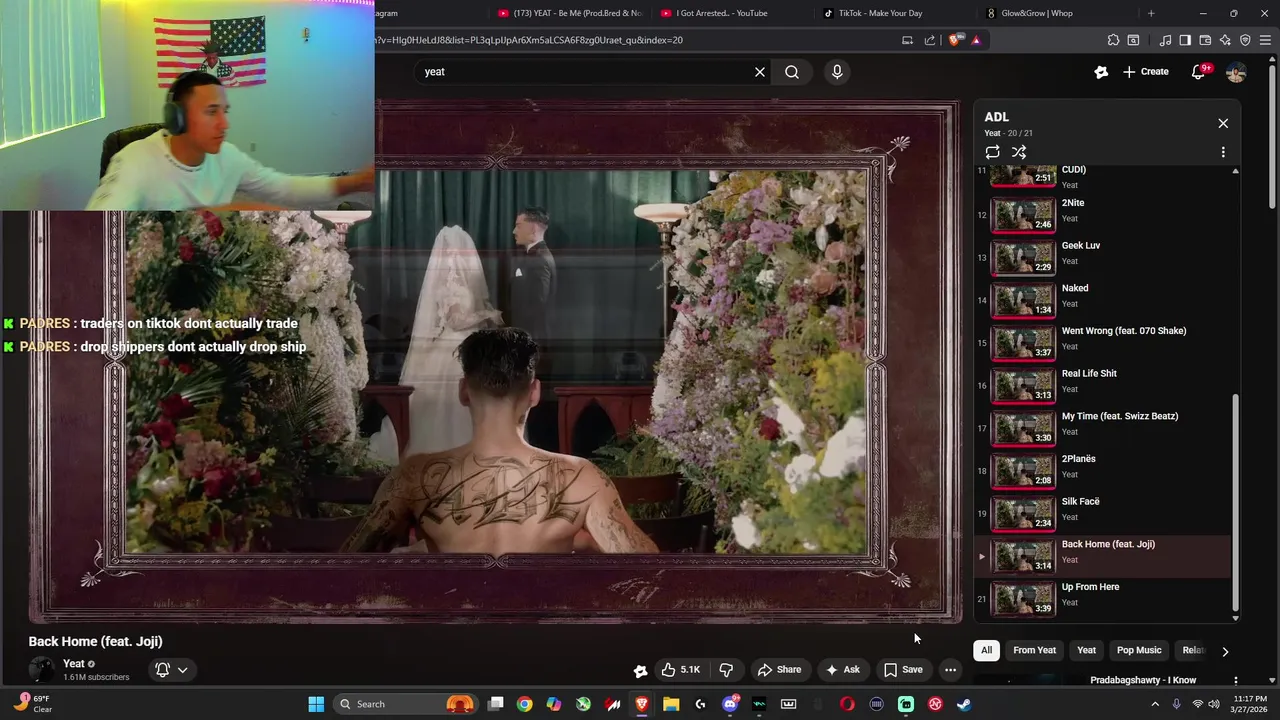Toggle the browser sidebar panel
The height and width of the screenshot is (720, 1280).
click(1185, 40)
